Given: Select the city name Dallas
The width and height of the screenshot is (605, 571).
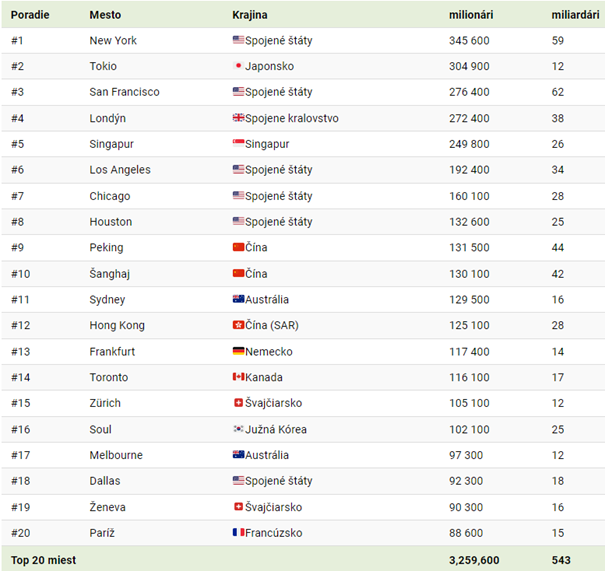Looking at the screenshot, I should pos(105,481).
